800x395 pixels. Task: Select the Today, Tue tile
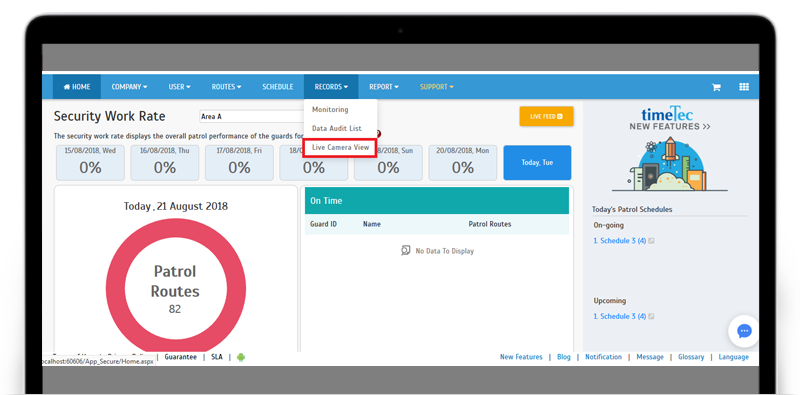(x=537, y=163)
